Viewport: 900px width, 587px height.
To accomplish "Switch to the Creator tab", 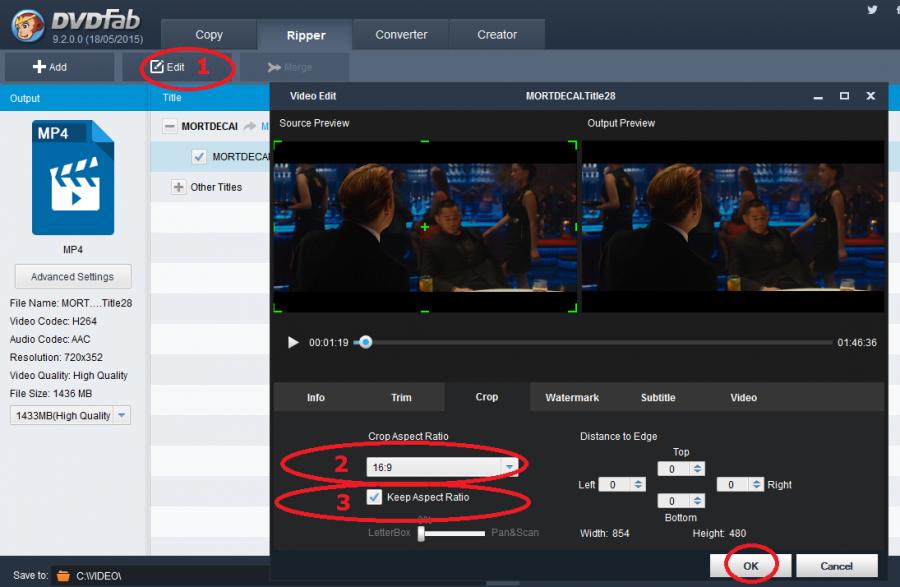I will pos(497,34).
